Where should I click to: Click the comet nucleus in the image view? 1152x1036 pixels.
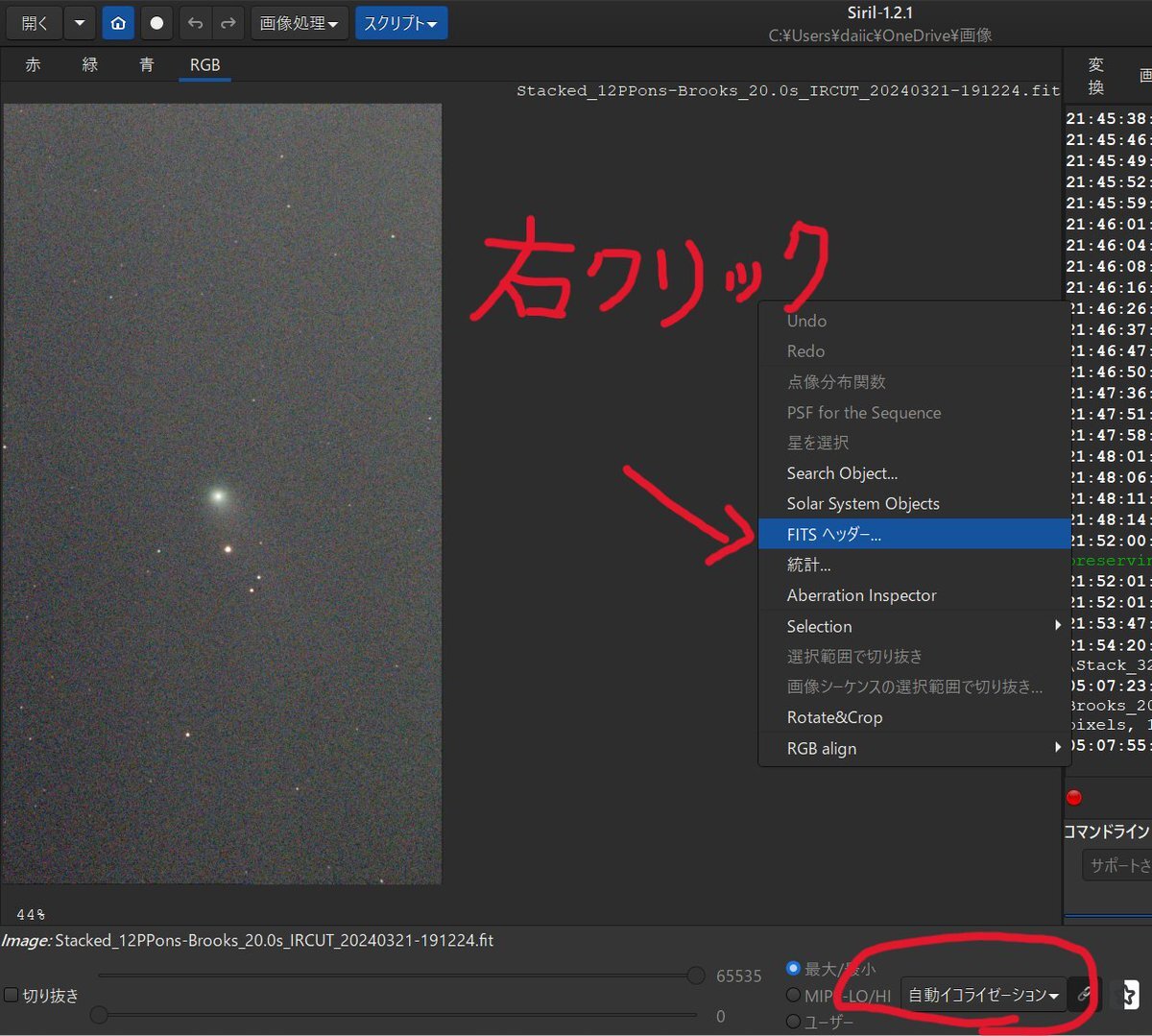(x=218, y=495)
